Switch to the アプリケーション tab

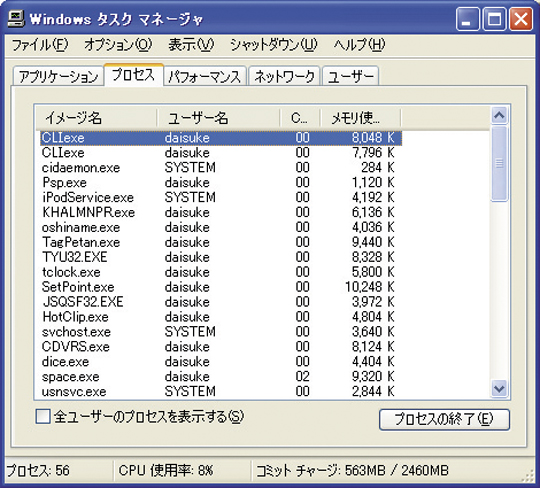pyautogui.click(x=58, y=76)
